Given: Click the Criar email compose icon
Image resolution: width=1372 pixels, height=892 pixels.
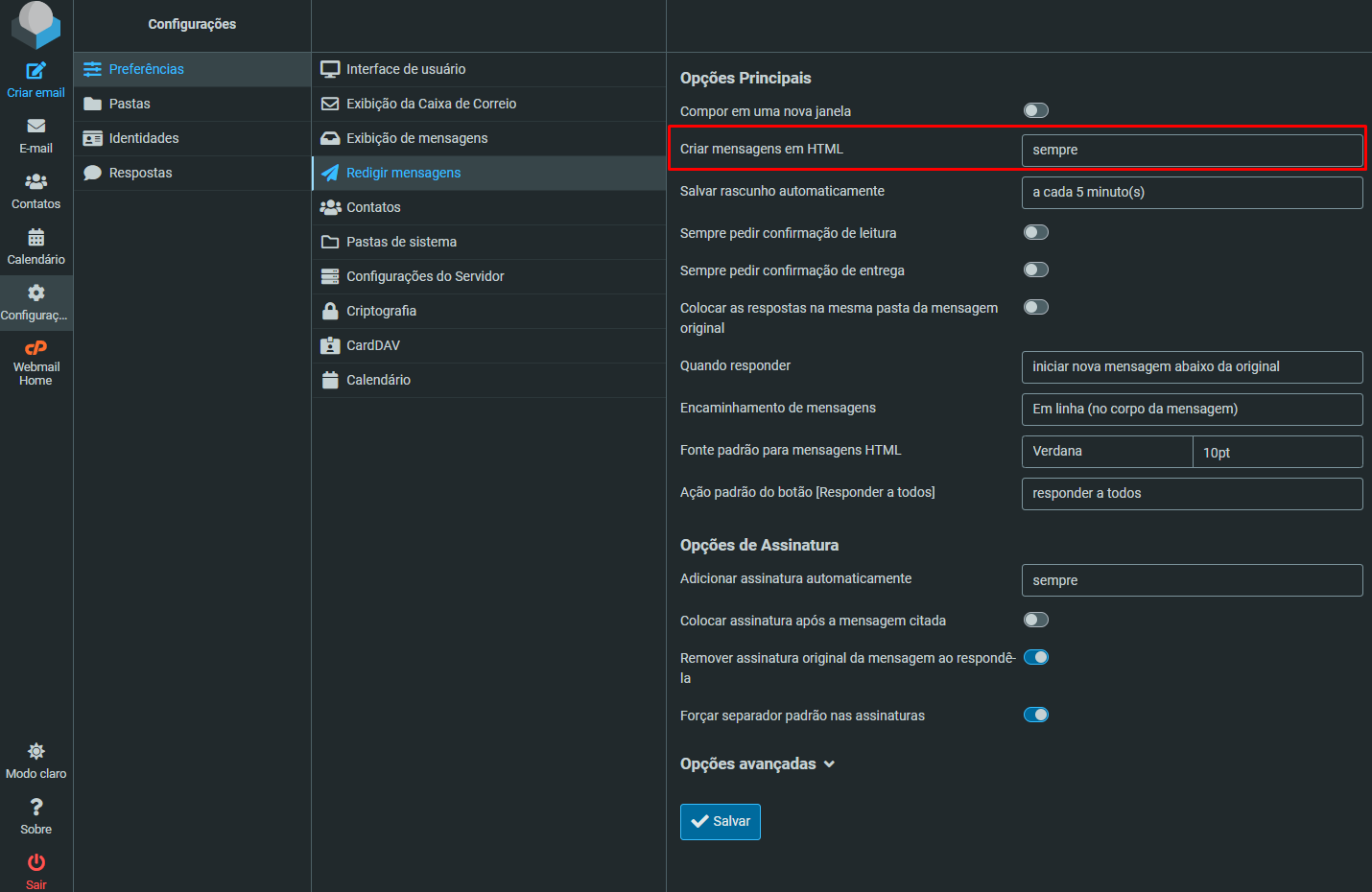Looking at the screenshot, I should 35,71.
